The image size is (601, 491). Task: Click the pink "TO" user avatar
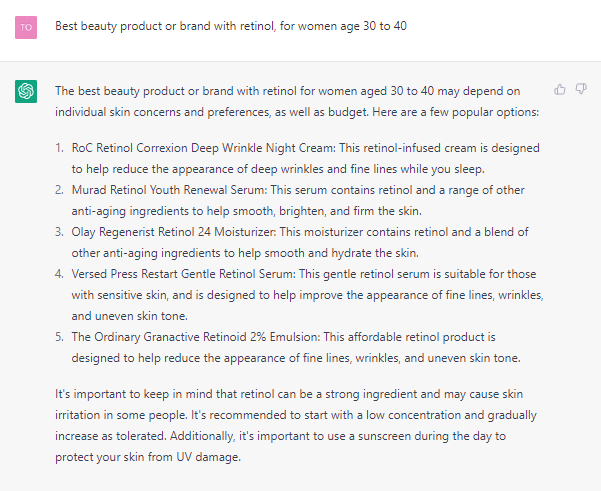[26, 26]
